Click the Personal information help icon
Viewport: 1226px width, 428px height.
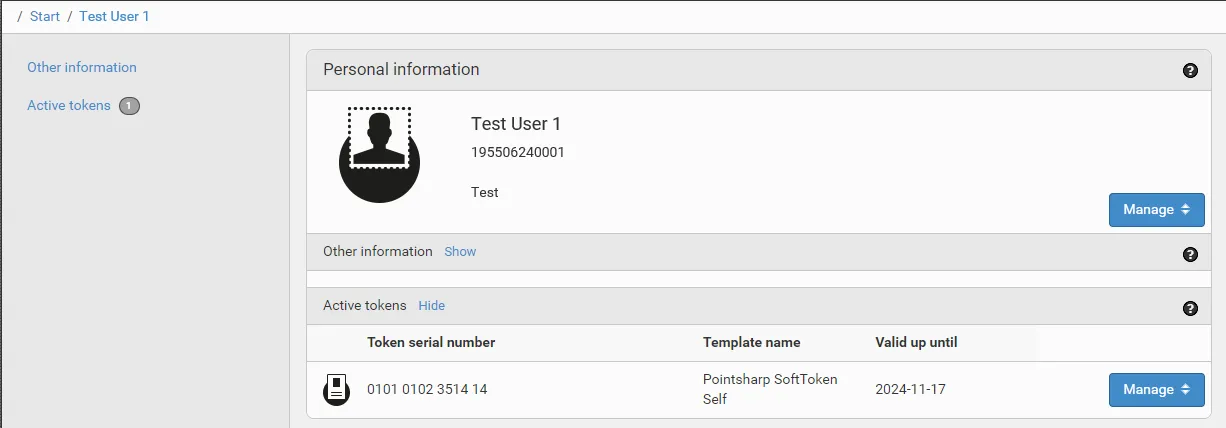[1190, 70]
